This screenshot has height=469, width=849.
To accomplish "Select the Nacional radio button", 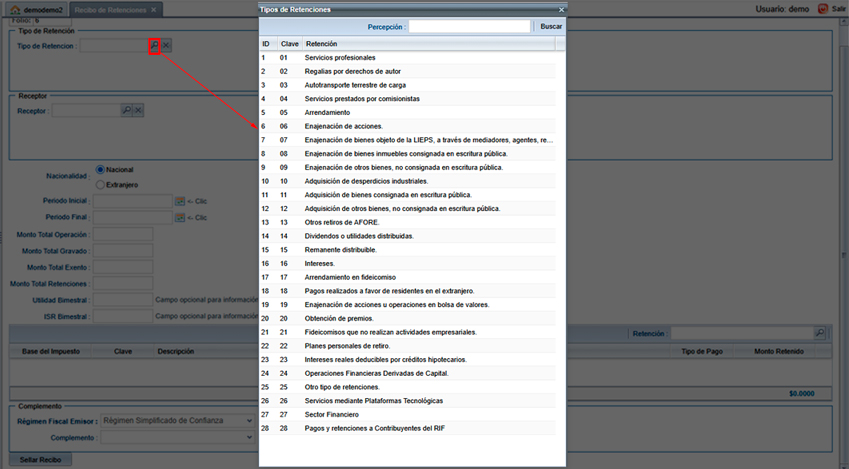I will click(100, 170).
